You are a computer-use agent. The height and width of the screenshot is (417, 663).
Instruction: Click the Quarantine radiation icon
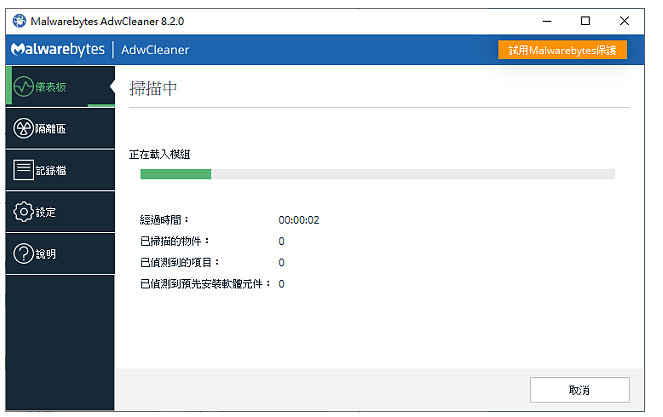coord(24,128)
